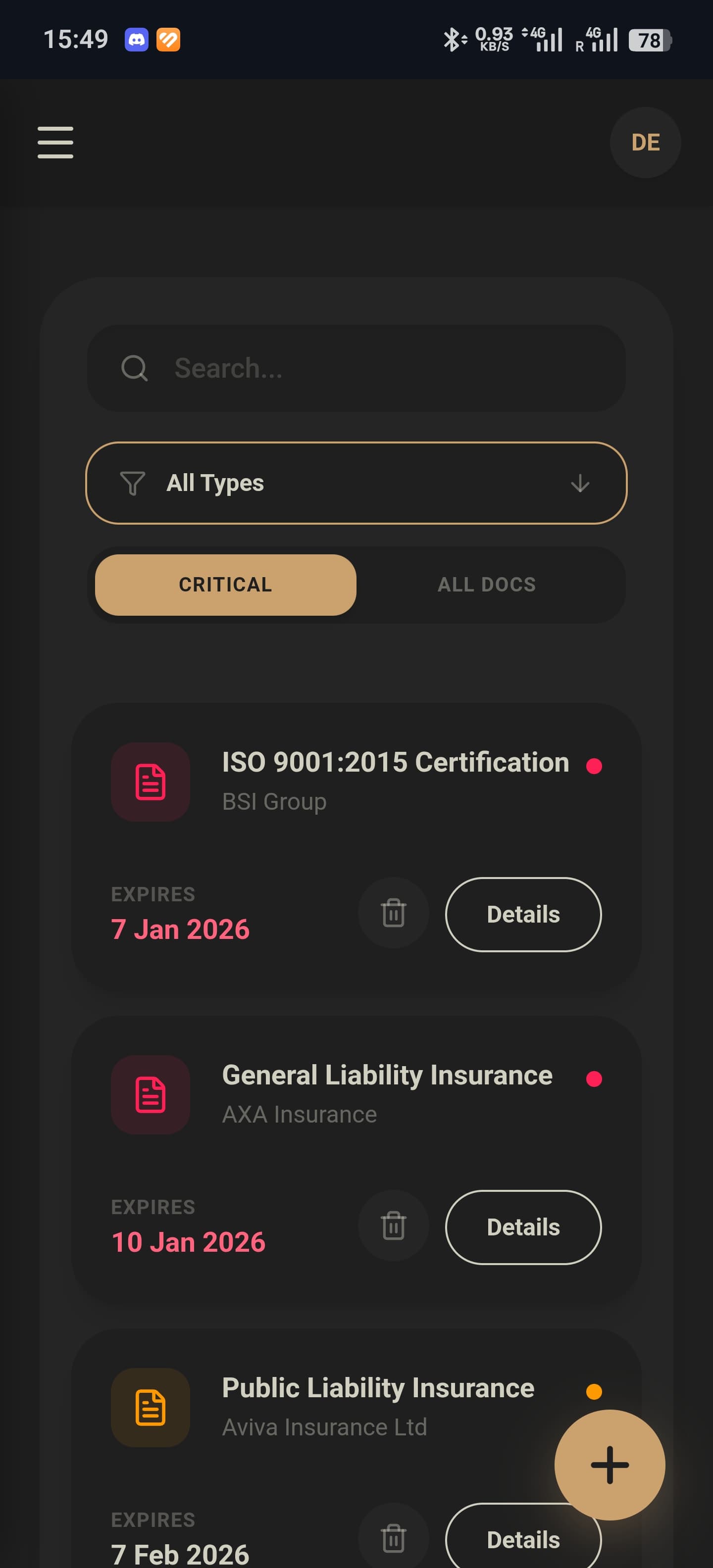713x1568 pixels.
Task: Open the hamburger navigation menu
Action: pyautogui.click(x=55, y=143)
